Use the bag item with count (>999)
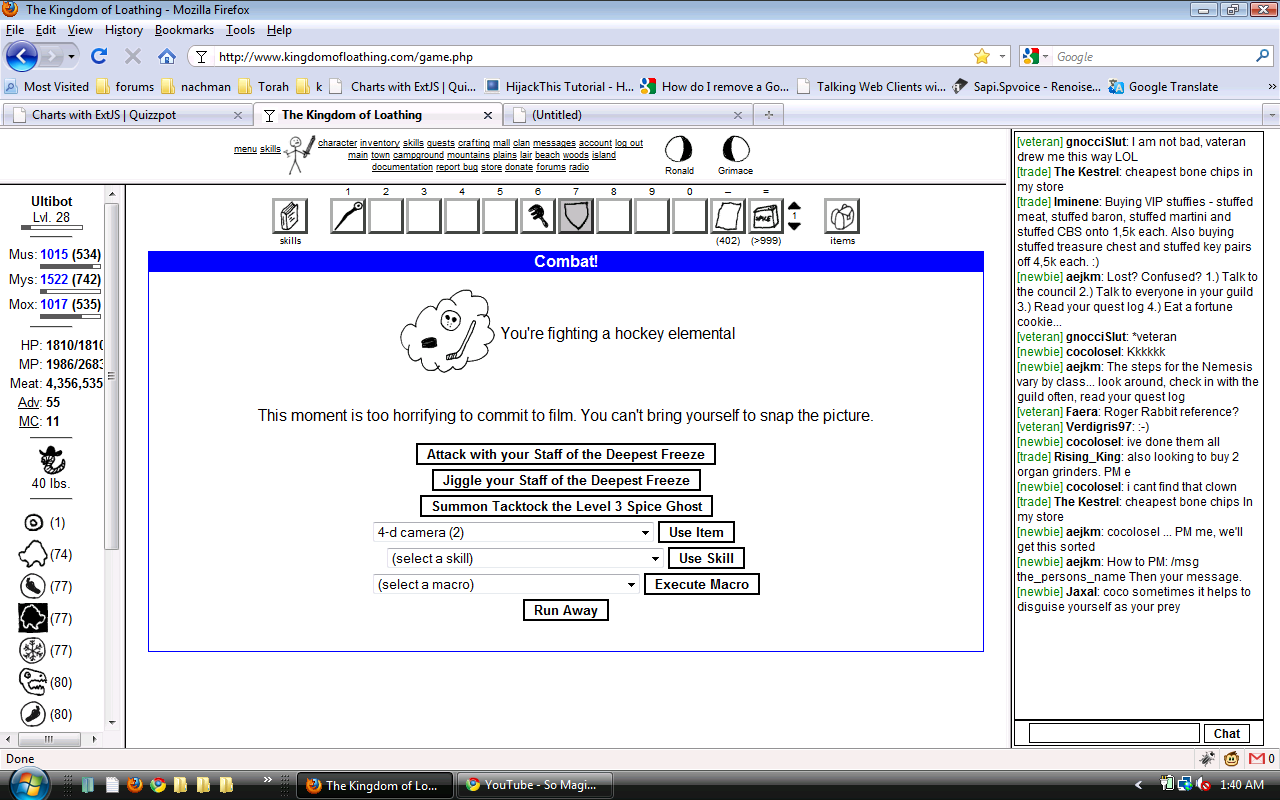The image size is (1280, 800). pos(766,216)
